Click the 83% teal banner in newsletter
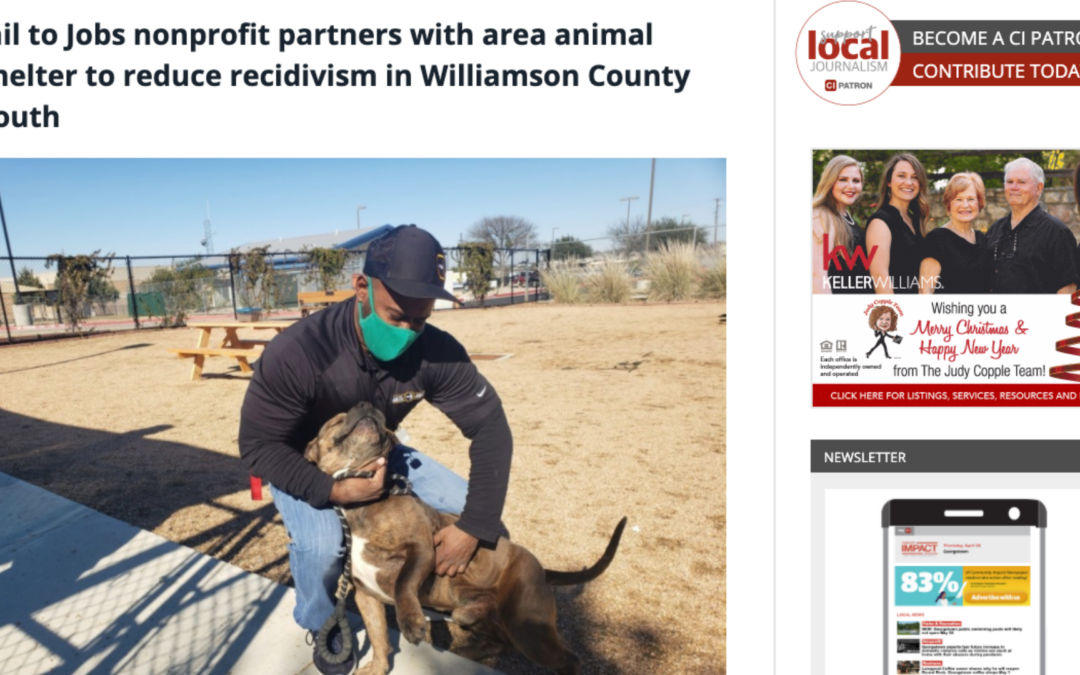 click(928, 585)
